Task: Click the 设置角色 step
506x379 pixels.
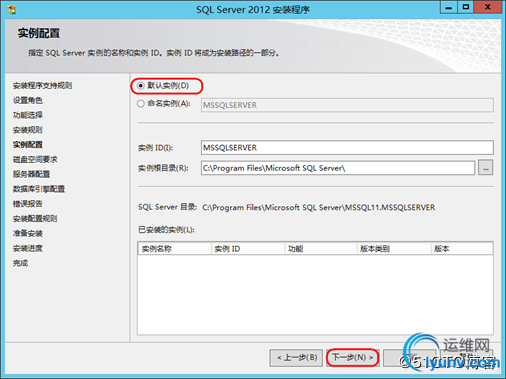Action: 28,100
